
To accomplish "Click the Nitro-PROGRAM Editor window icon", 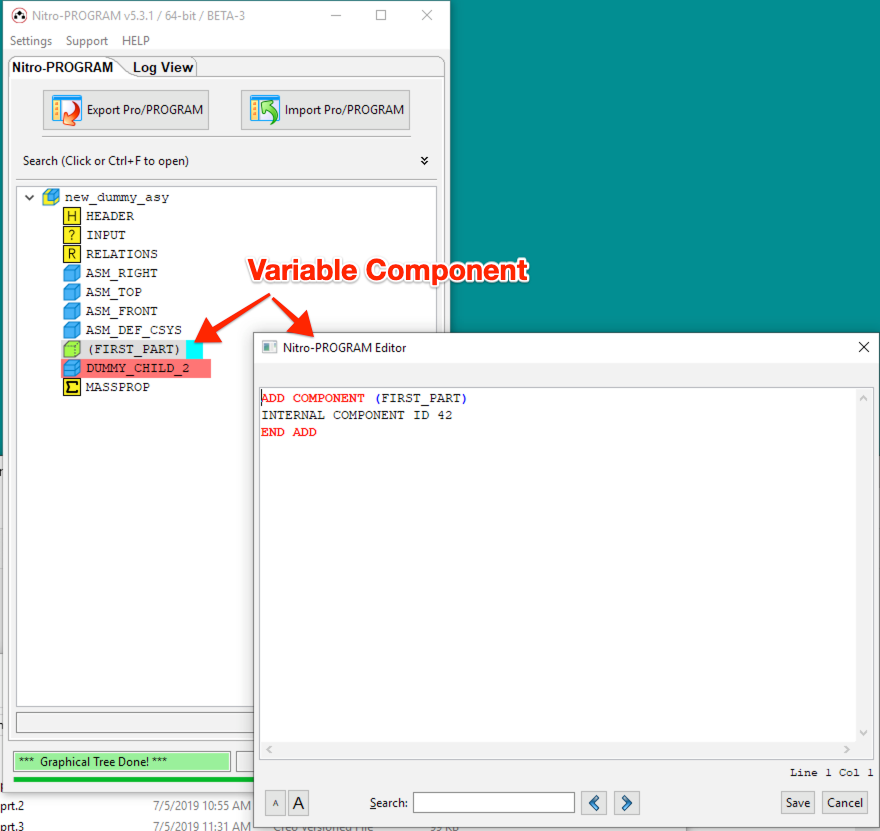I will click(x=268, y=347).
